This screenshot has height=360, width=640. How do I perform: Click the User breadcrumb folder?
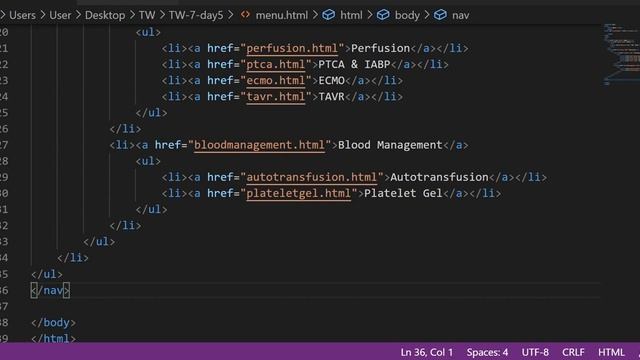[60, 15]
